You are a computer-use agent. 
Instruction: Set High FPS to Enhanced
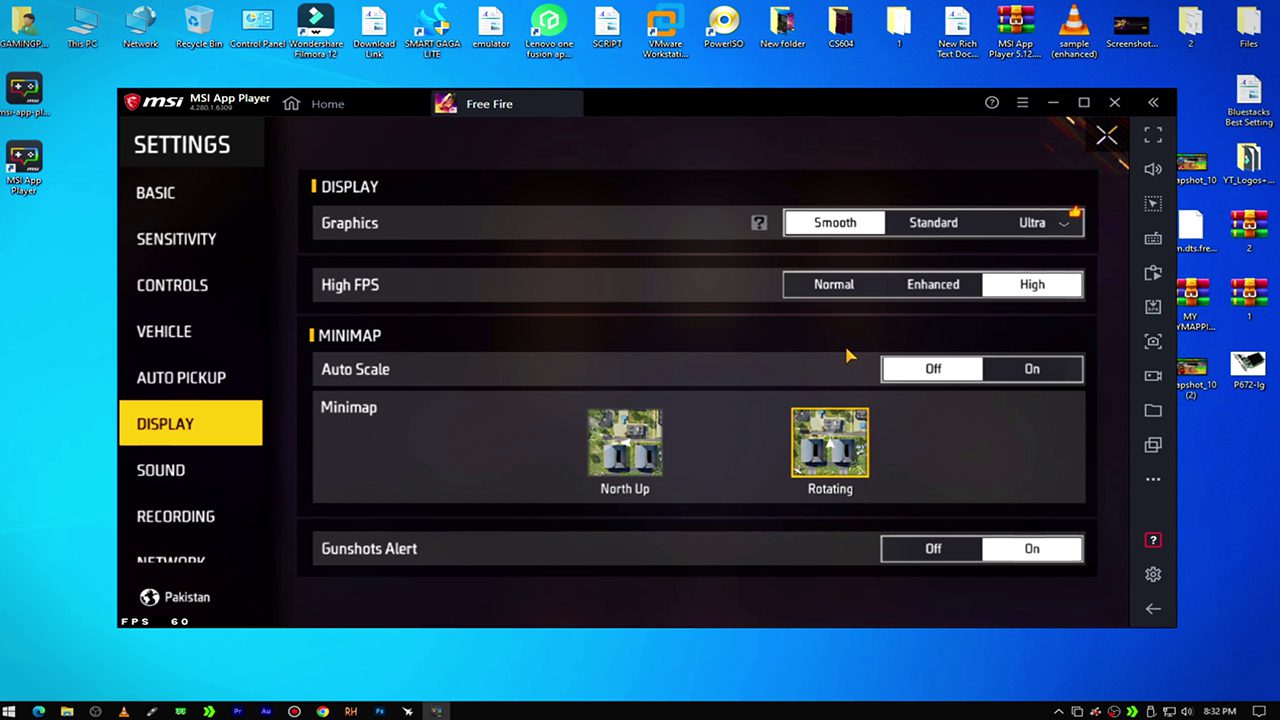tap(933, 285)
